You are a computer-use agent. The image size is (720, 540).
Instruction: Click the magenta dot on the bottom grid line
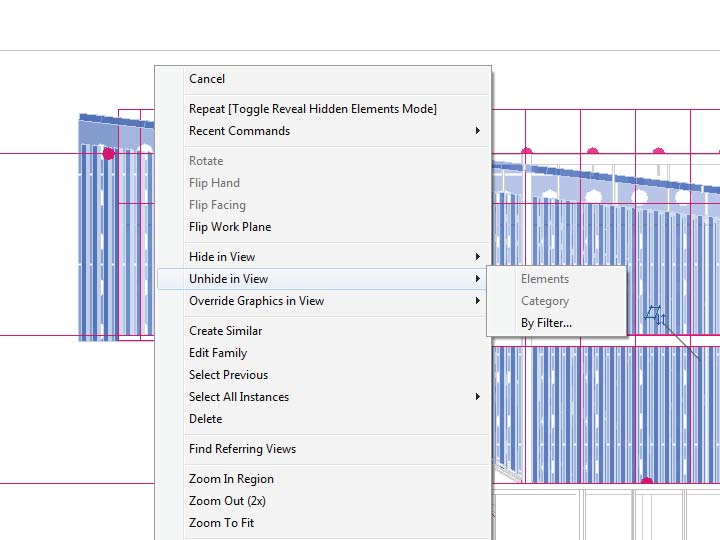(646, 483)
